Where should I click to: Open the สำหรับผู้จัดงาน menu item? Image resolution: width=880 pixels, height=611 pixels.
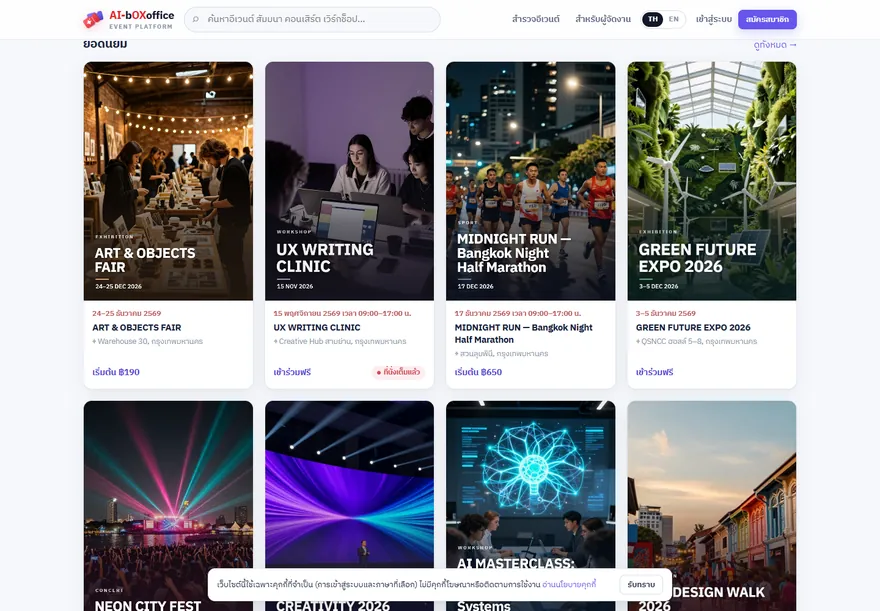point(603,19)
